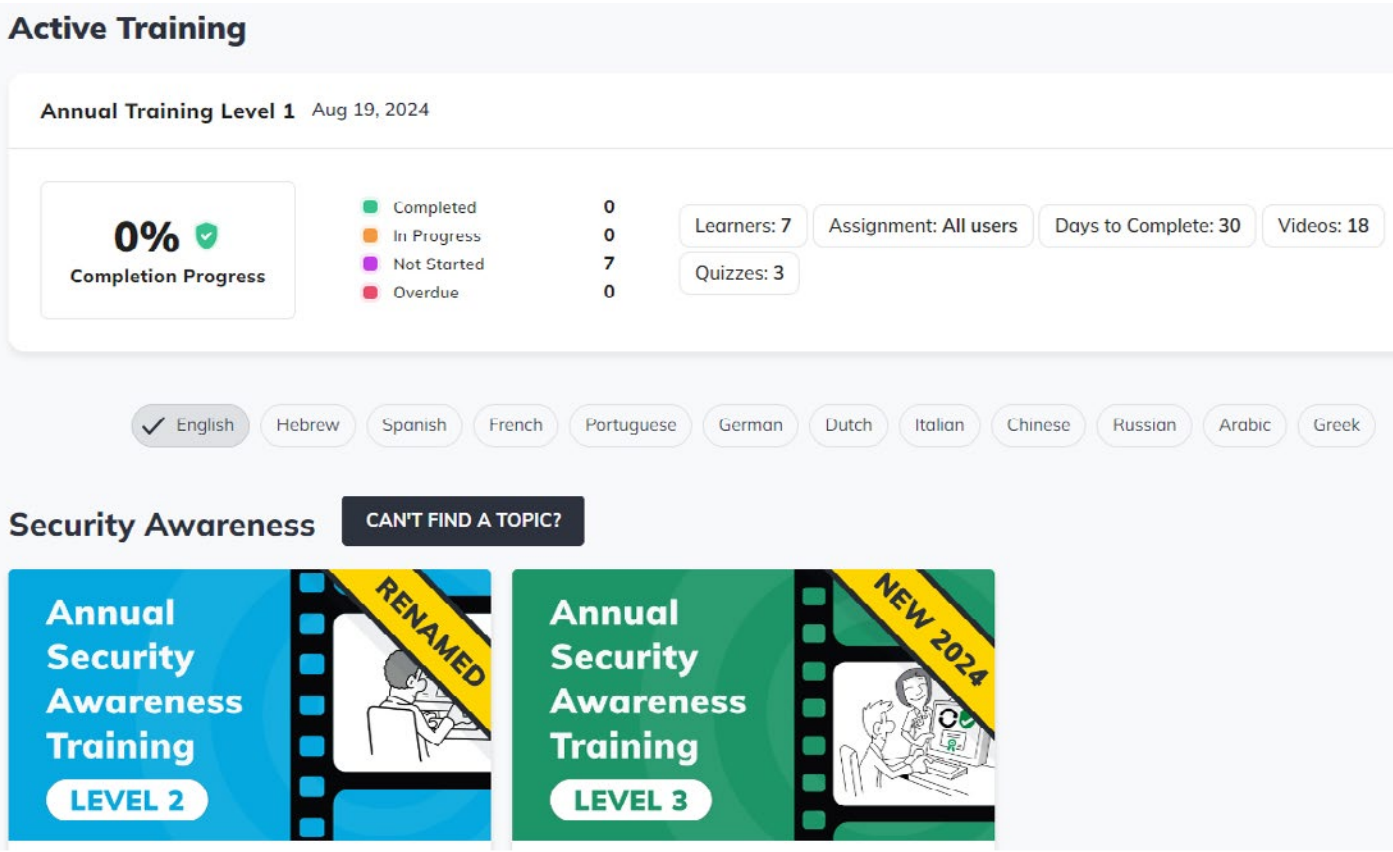Switch language to Spanish
The height and width of the screenshot is (852, 1393).
pos(414,425)
